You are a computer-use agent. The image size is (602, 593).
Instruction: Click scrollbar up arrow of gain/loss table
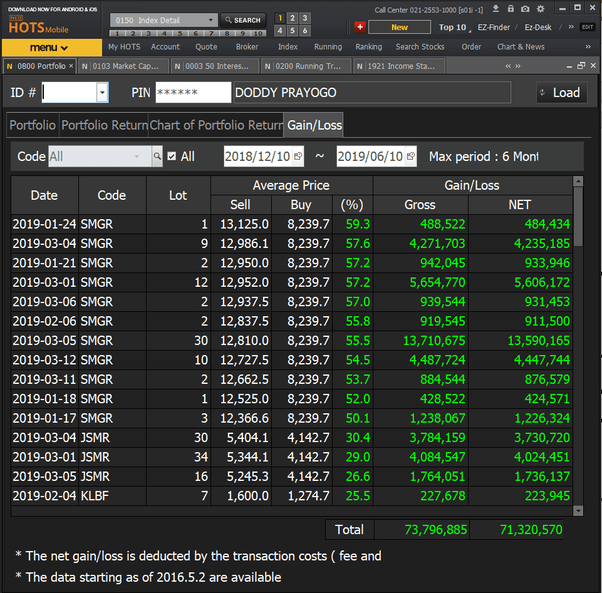pyautogui.click(x=578, y=181)
